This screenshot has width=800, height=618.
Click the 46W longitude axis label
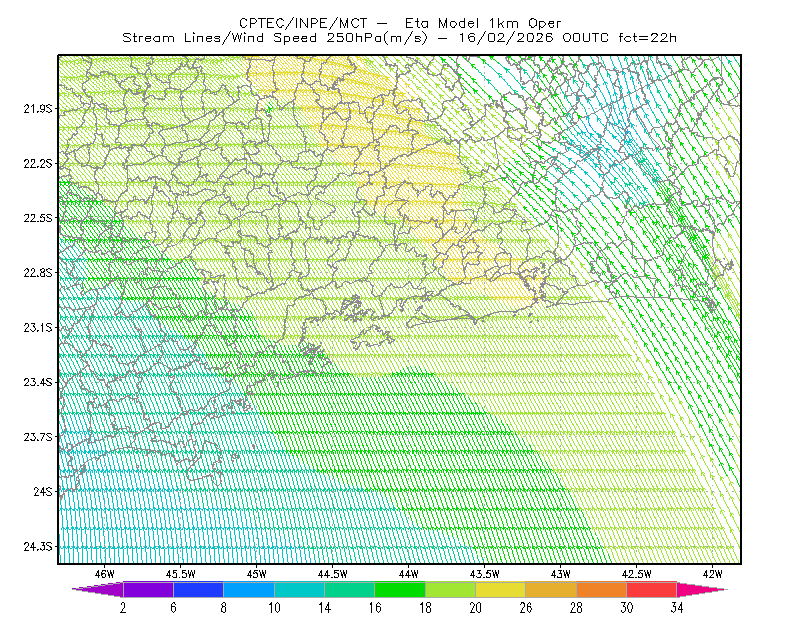tap(105, 574)
